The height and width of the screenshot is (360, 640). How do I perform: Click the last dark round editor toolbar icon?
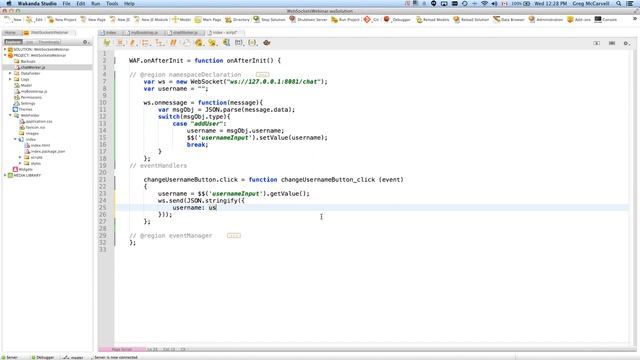coord(267,42)
